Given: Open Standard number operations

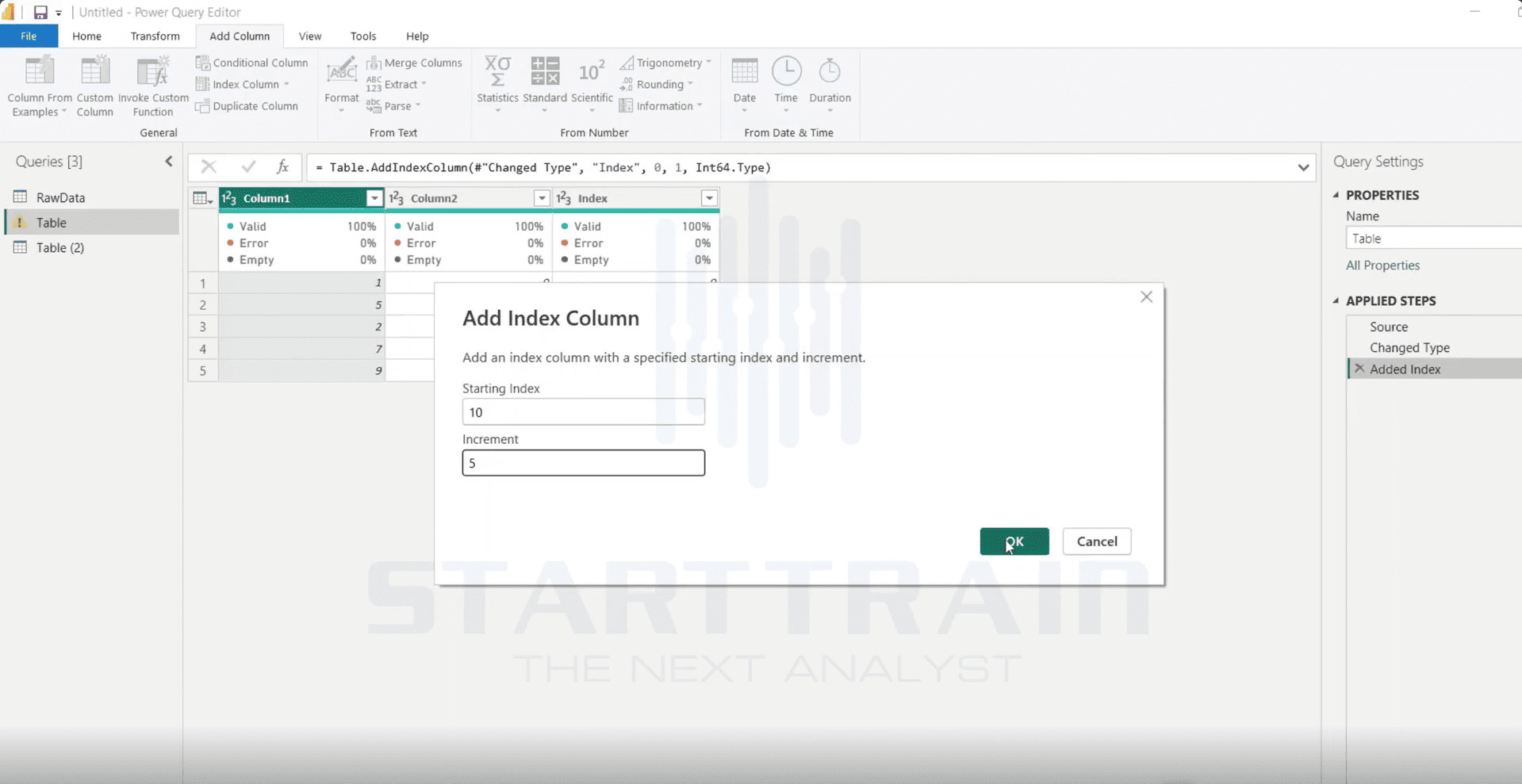Looking at the screenshot, I should pyautogui.click(x=545, y=85).
